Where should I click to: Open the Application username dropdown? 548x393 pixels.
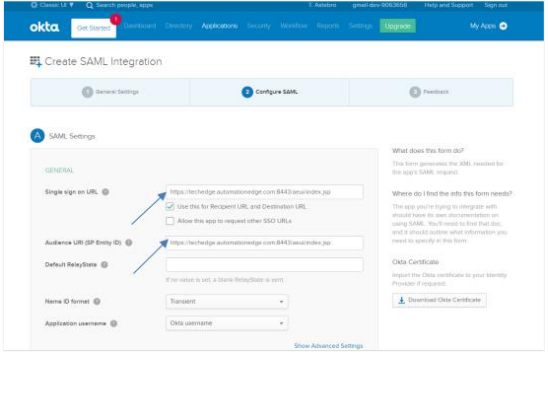(227, 323)
